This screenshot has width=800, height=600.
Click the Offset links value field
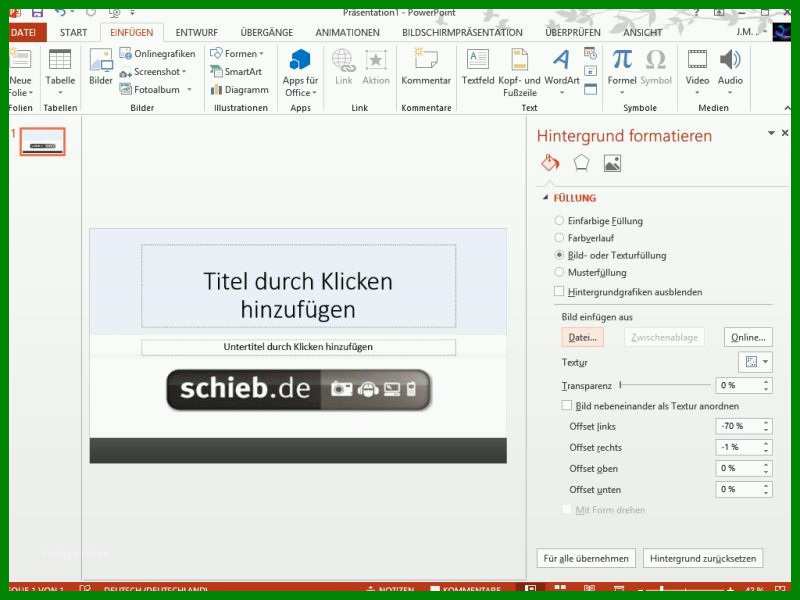739,426
